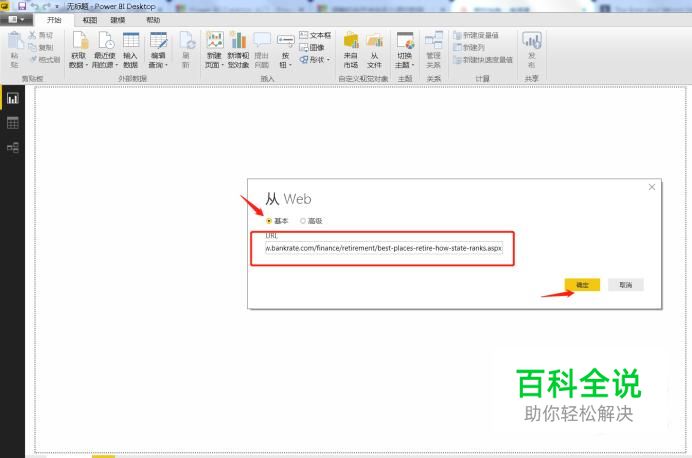Screen dimensions: 692x458
Task: Insert a Text Box (文本框)
Action: (x=315, y=35)
